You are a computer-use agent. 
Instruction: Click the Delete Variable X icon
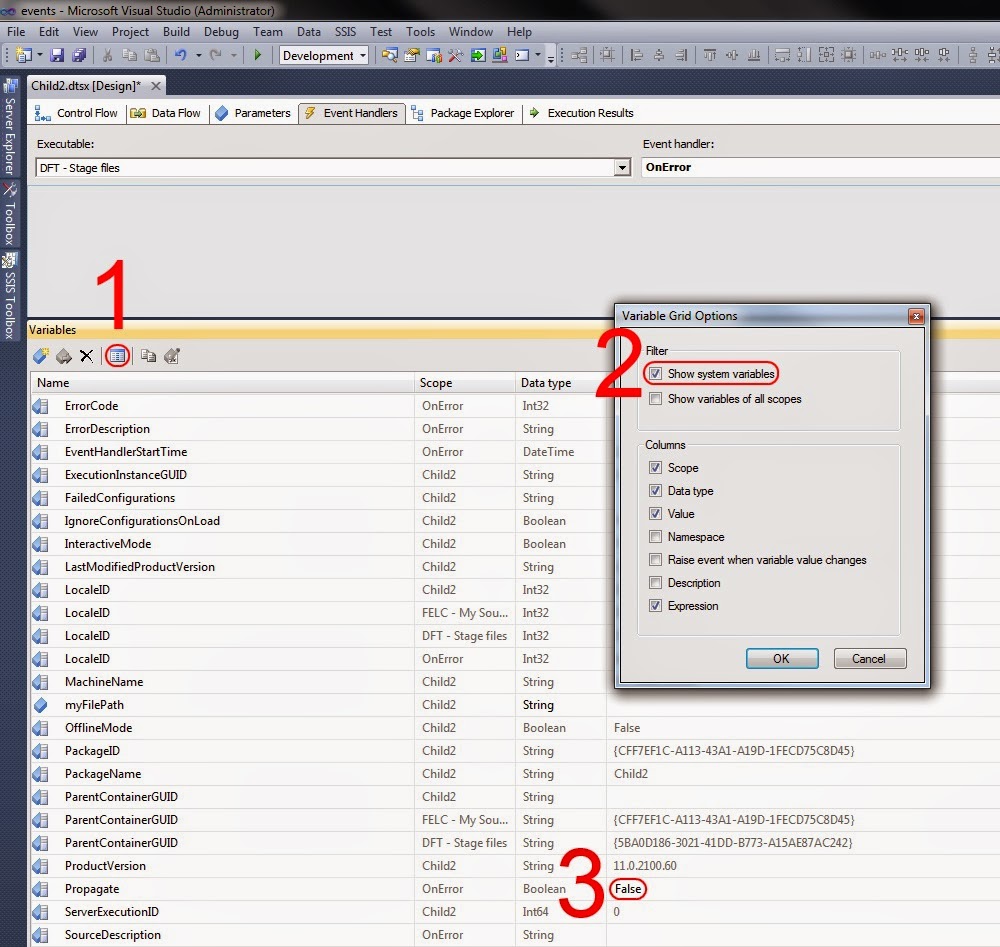86,356
